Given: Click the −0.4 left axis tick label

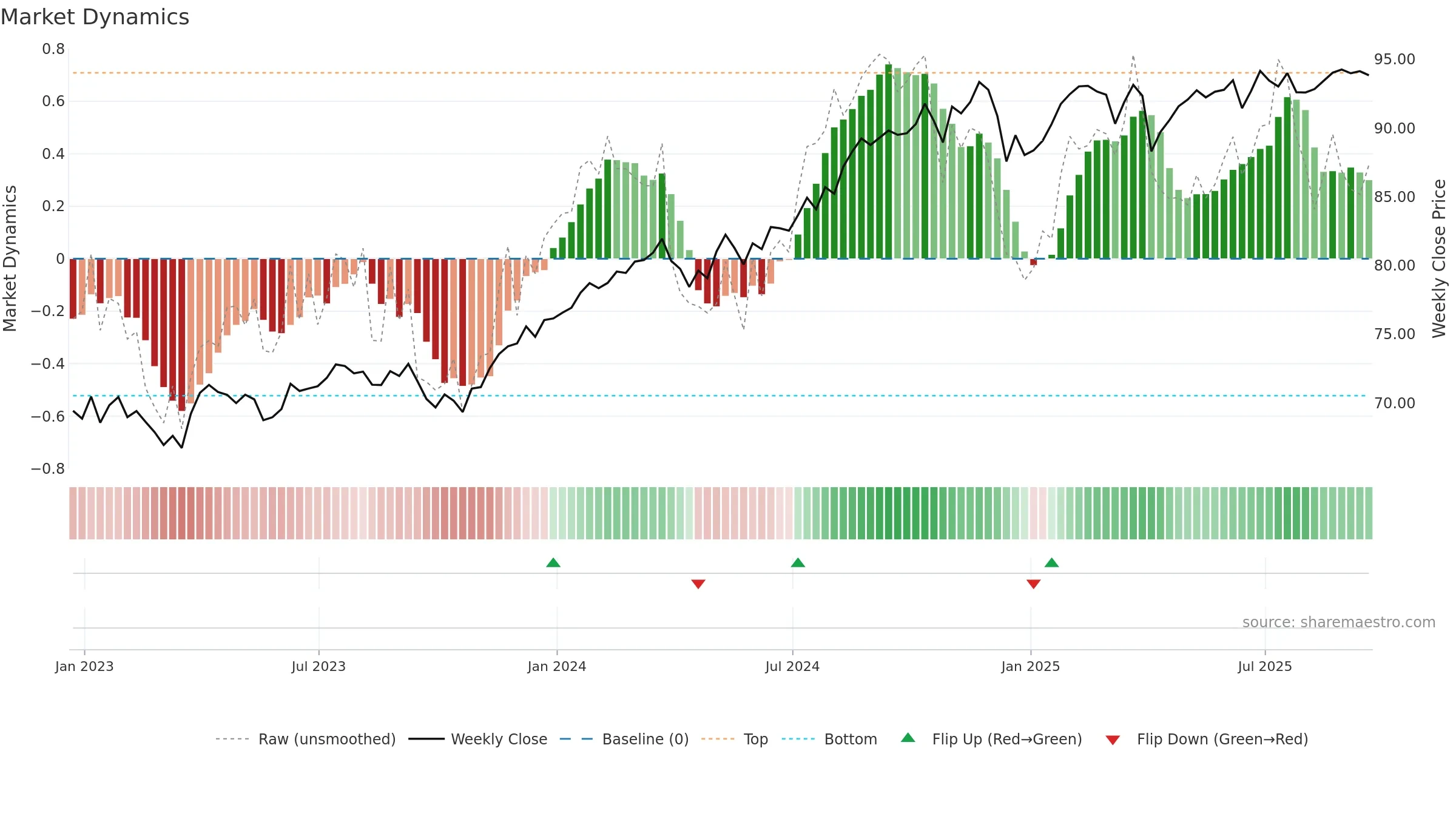Looking at the screenshot, I should coord(48,363).
